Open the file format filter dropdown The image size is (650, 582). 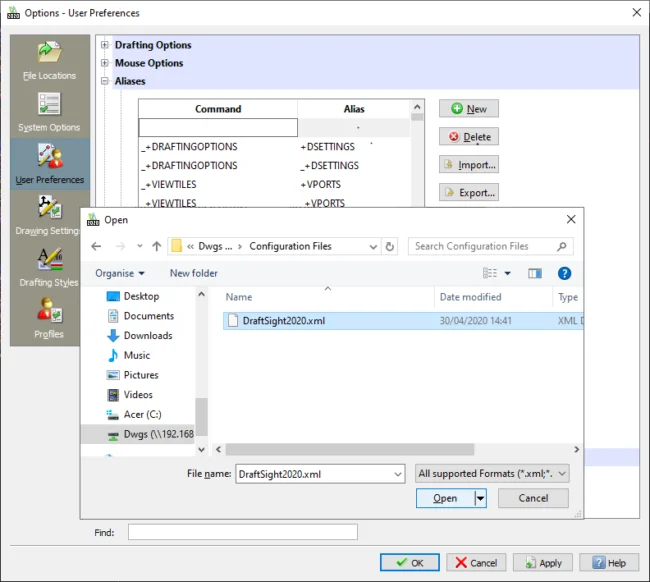coord(492,474)
